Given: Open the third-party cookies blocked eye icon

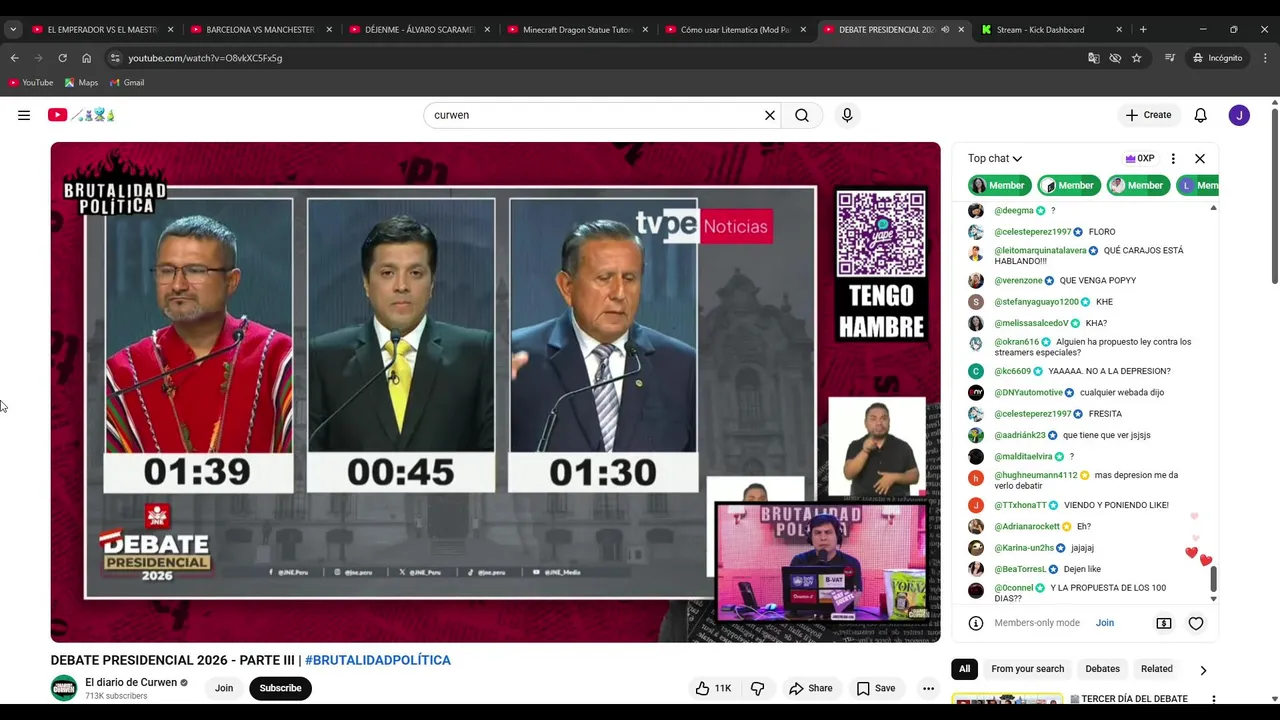Looking at the screenshot, I should (1115, 58).
